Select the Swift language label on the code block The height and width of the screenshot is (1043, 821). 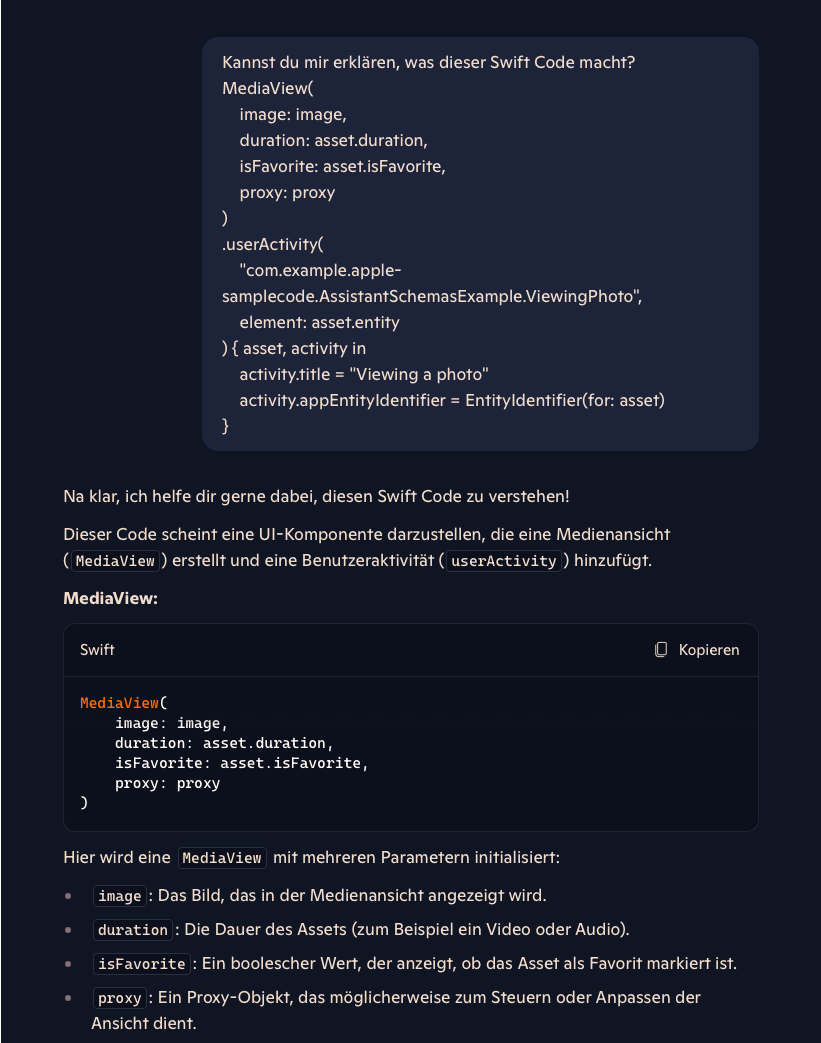pos(96,649)
